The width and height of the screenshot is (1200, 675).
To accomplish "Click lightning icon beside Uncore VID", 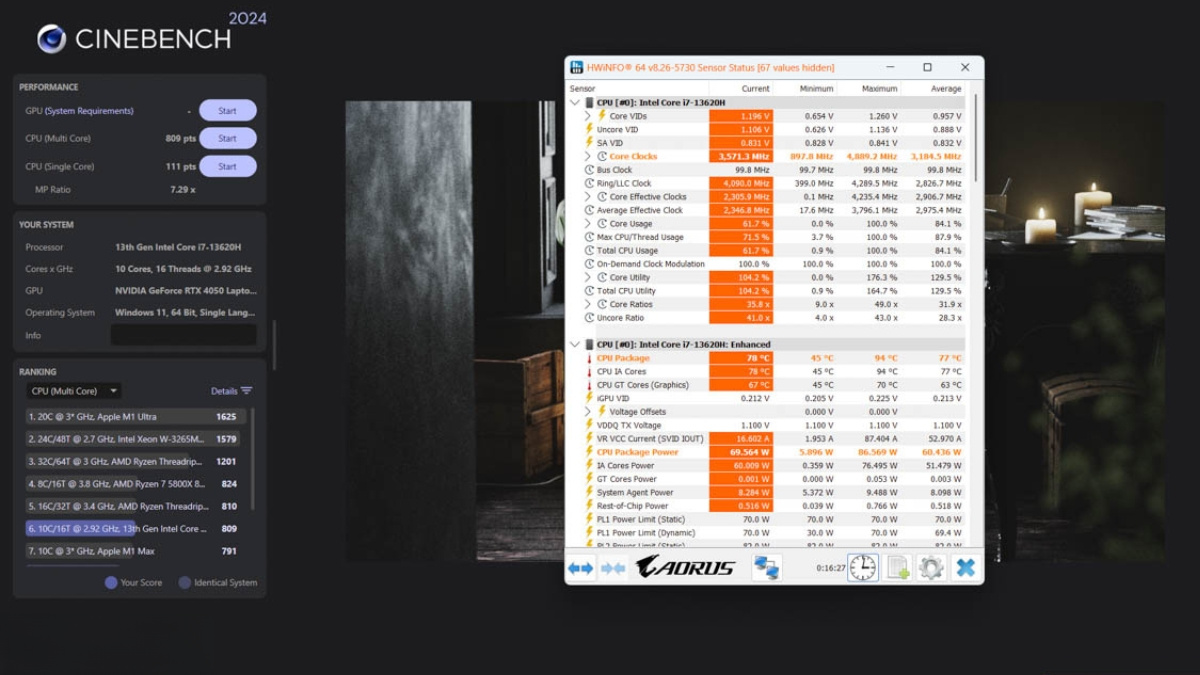I will tap(589, 129).
